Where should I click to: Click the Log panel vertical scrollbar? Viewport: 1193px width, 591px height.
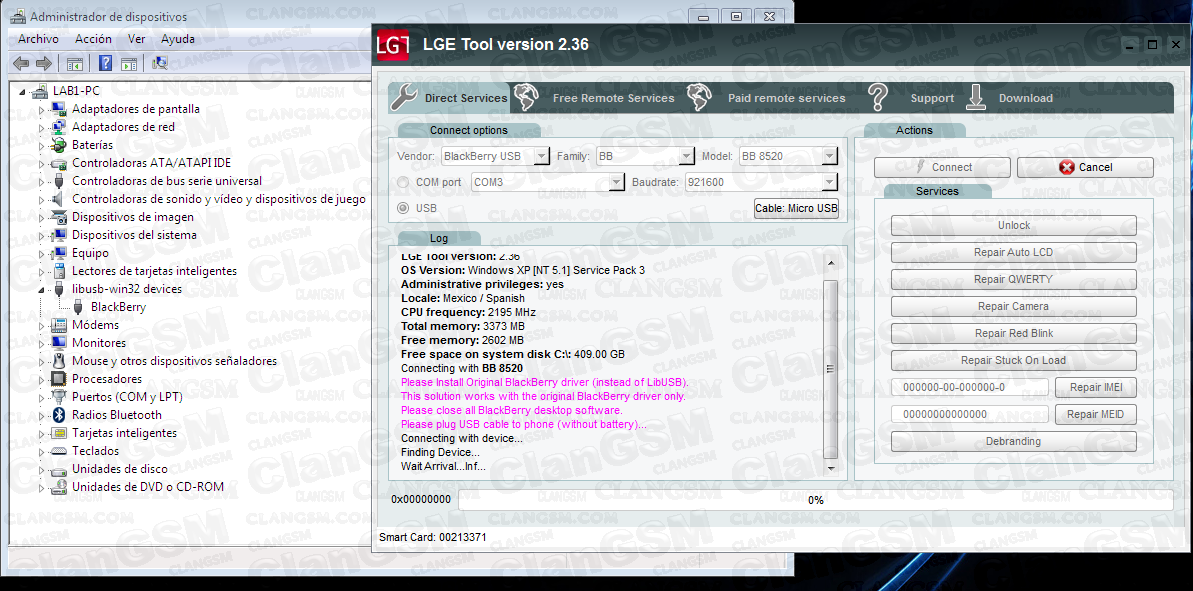[x=830, y=365]
